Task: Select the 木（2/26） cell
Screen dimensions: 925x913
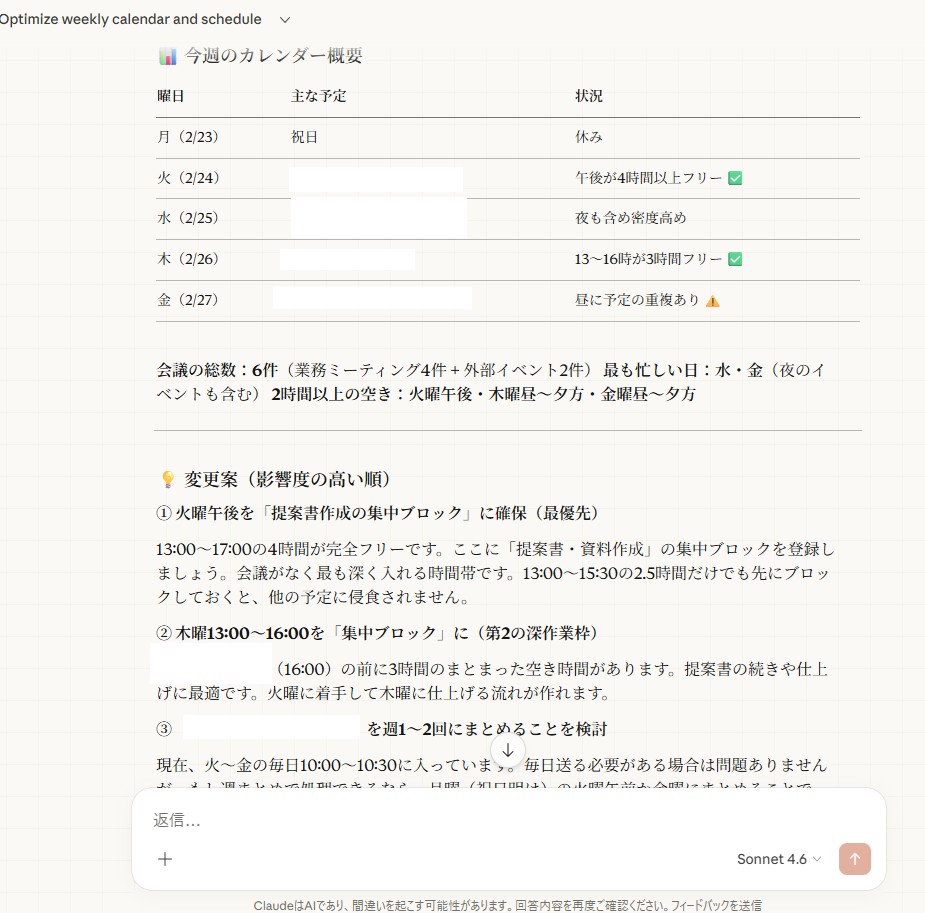Action: pyautogui.click(x=188, y=259)
